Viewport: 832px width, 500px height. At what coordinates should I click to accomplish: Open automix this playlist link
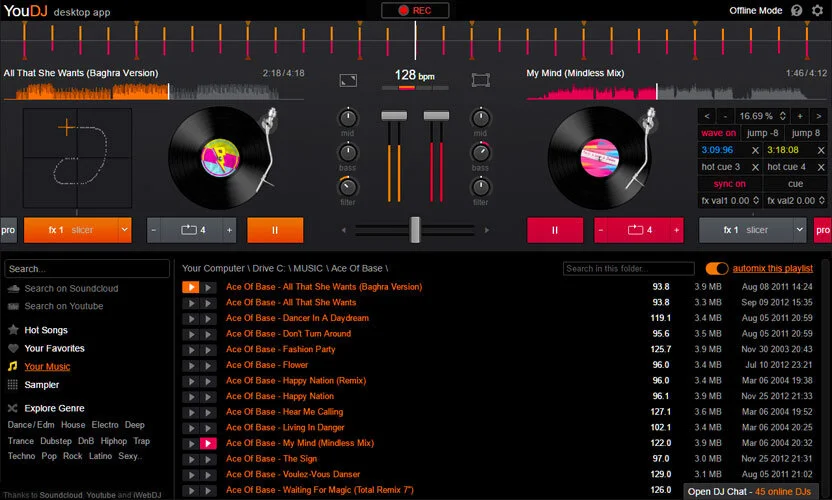pyautogui.click(x=773, y=269)
